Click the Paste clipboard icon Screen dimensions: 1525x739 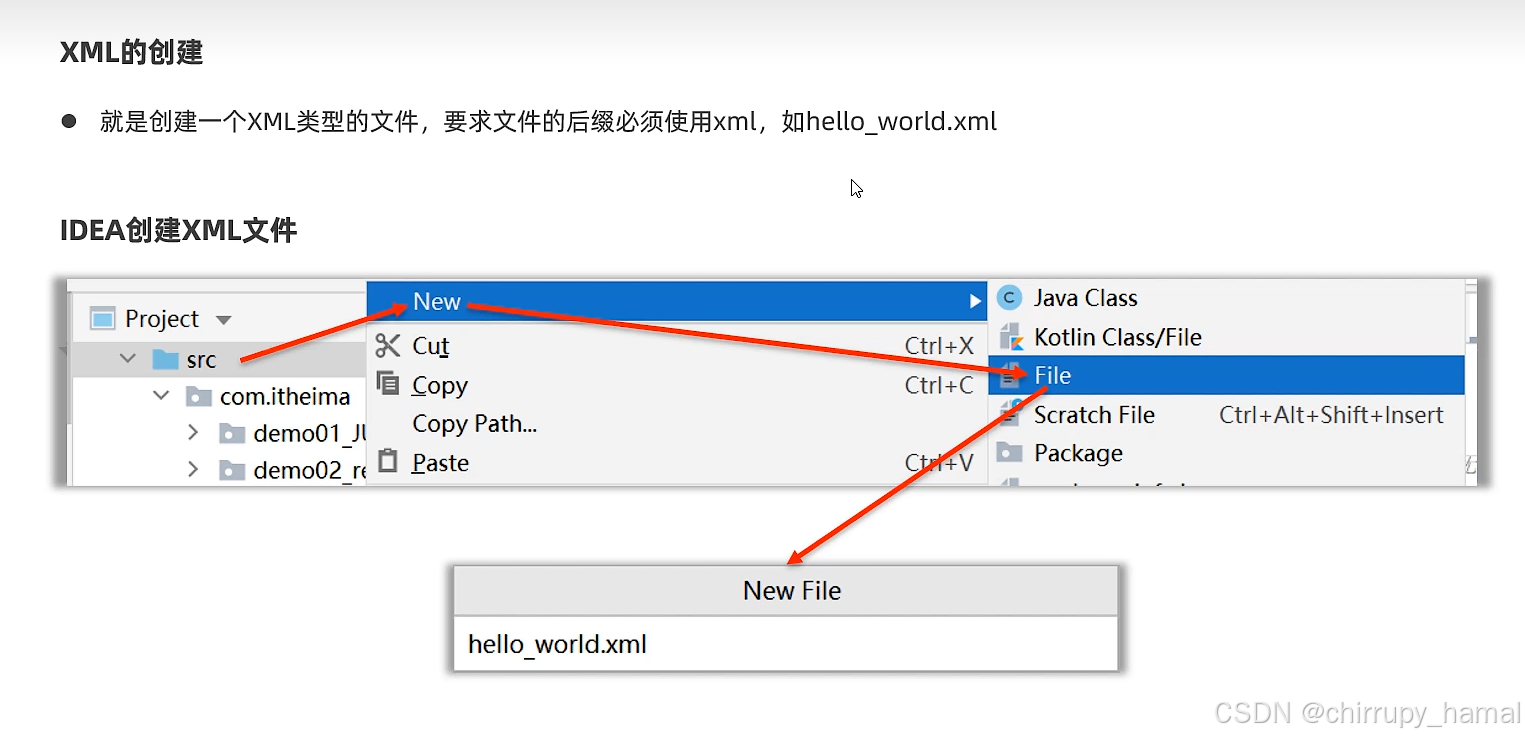click(x=388, y=462)
